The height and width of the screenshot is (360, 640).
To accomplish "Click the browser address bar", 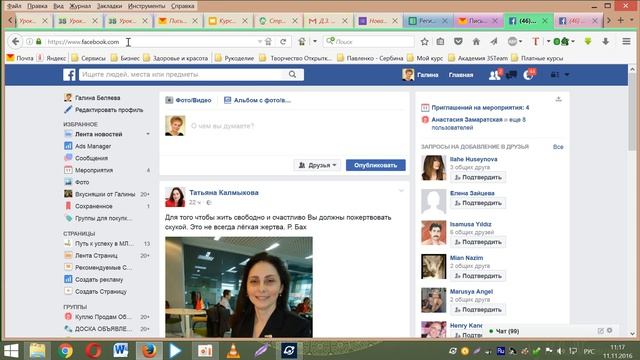I will 151,42.
